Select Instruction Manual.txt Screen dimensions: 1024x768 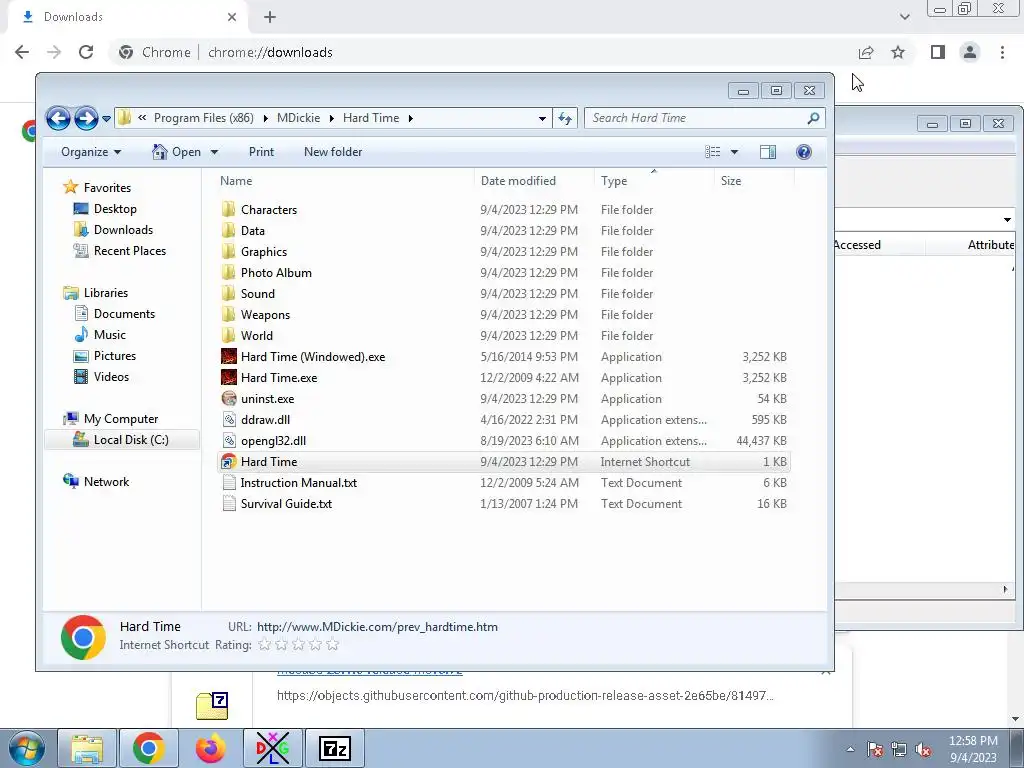(298, 483)
